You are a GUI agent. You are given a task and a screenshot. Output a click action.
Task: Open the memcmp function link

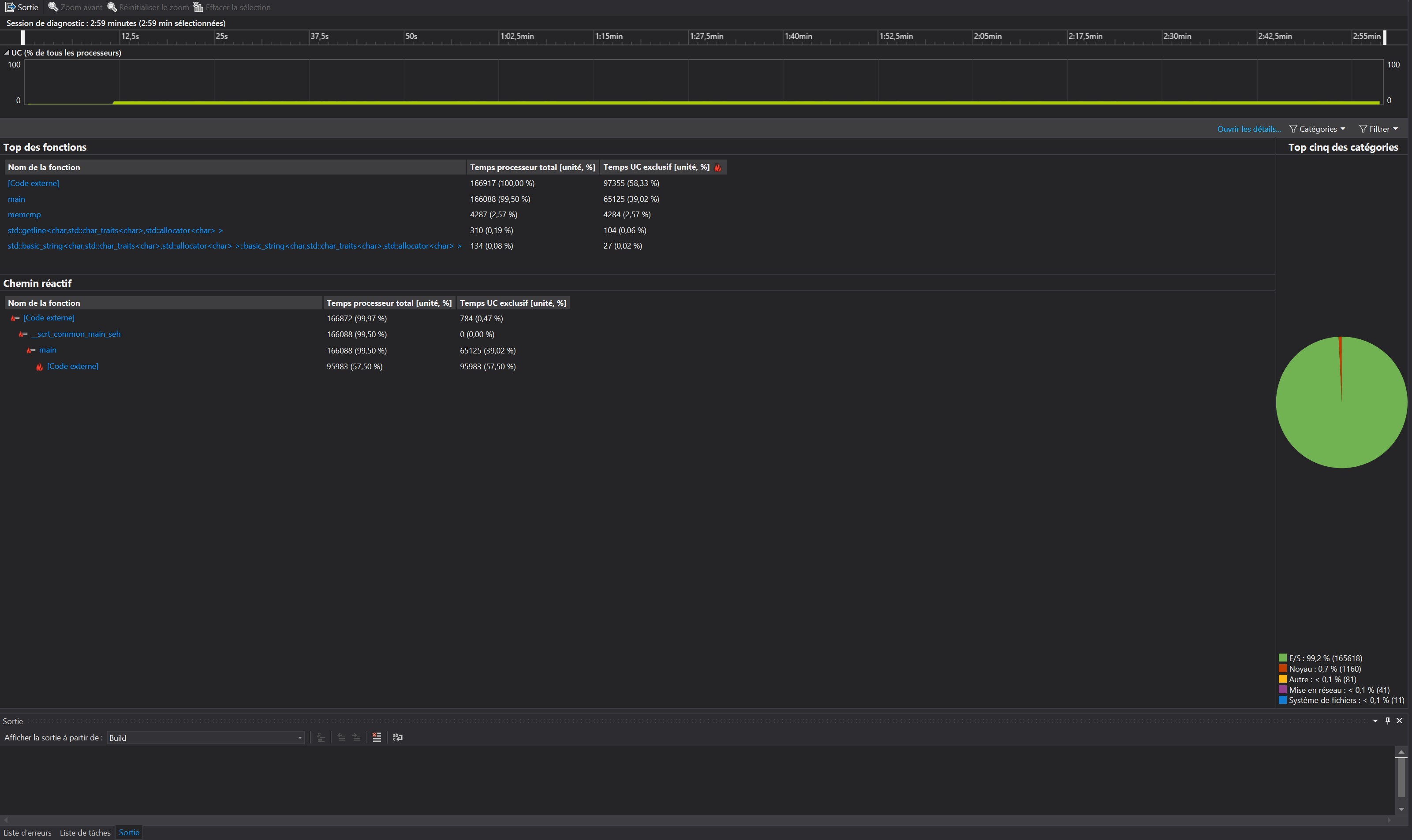(24, 215)
